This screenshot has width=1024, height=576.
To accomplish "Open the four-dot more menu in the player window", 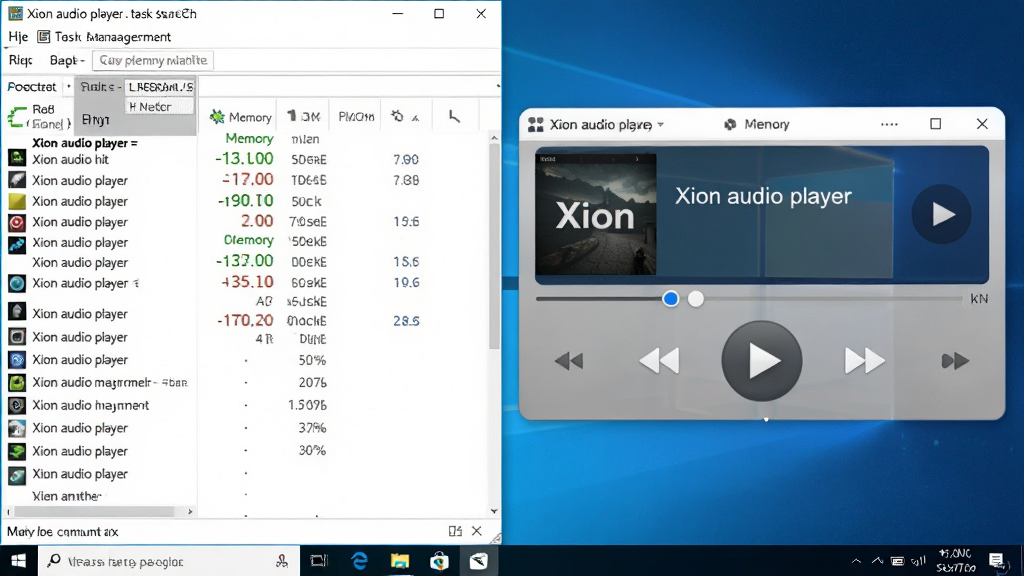I will (x=889, y=124).
